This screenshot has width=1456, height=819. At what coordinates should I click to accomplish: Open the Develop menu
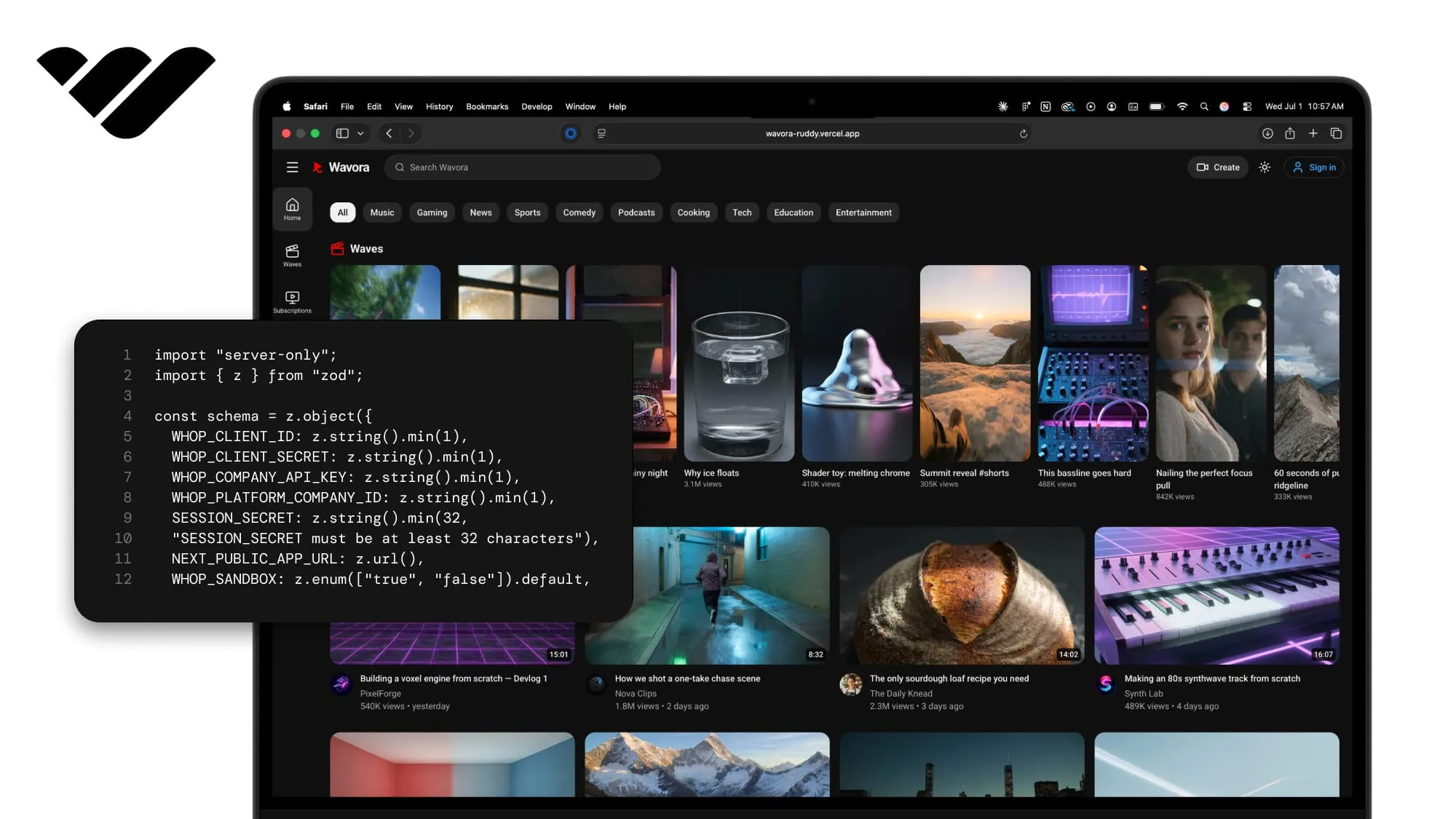pyautogui.click(x=537, y=106)
